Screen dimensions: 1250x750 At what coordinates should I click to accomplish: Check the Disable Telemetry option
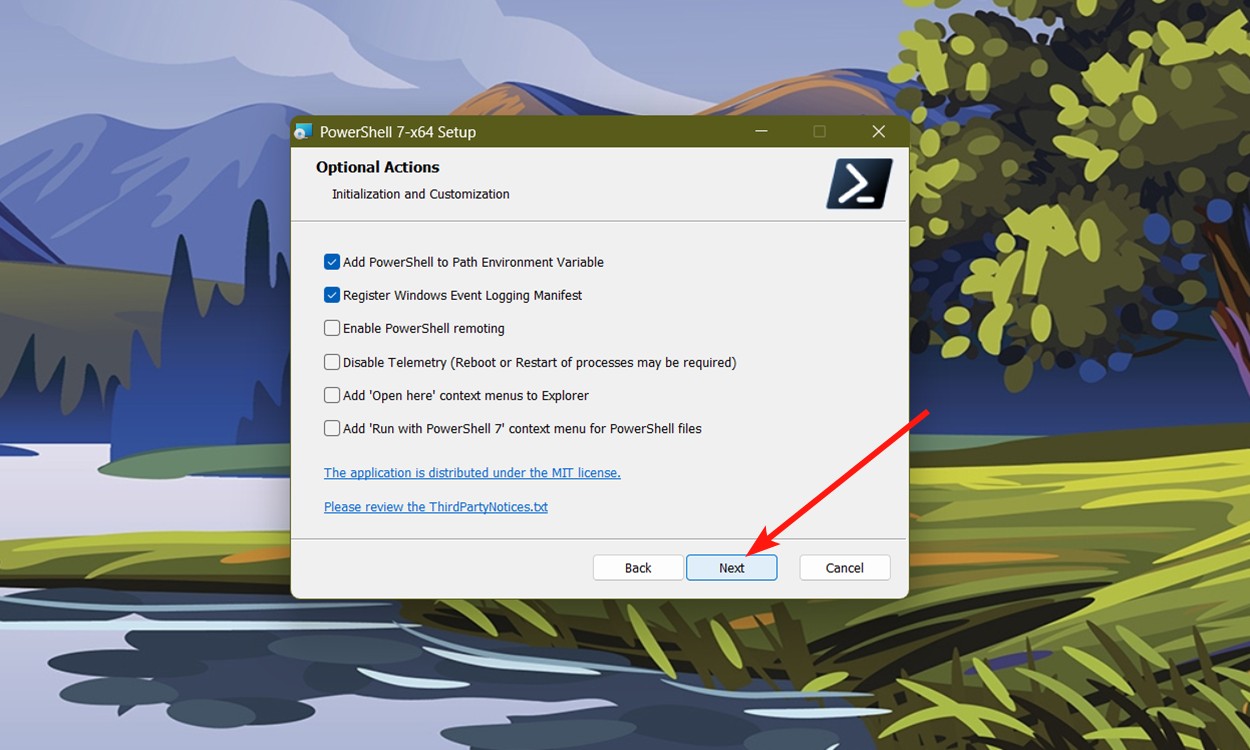[x=332, y=361]
